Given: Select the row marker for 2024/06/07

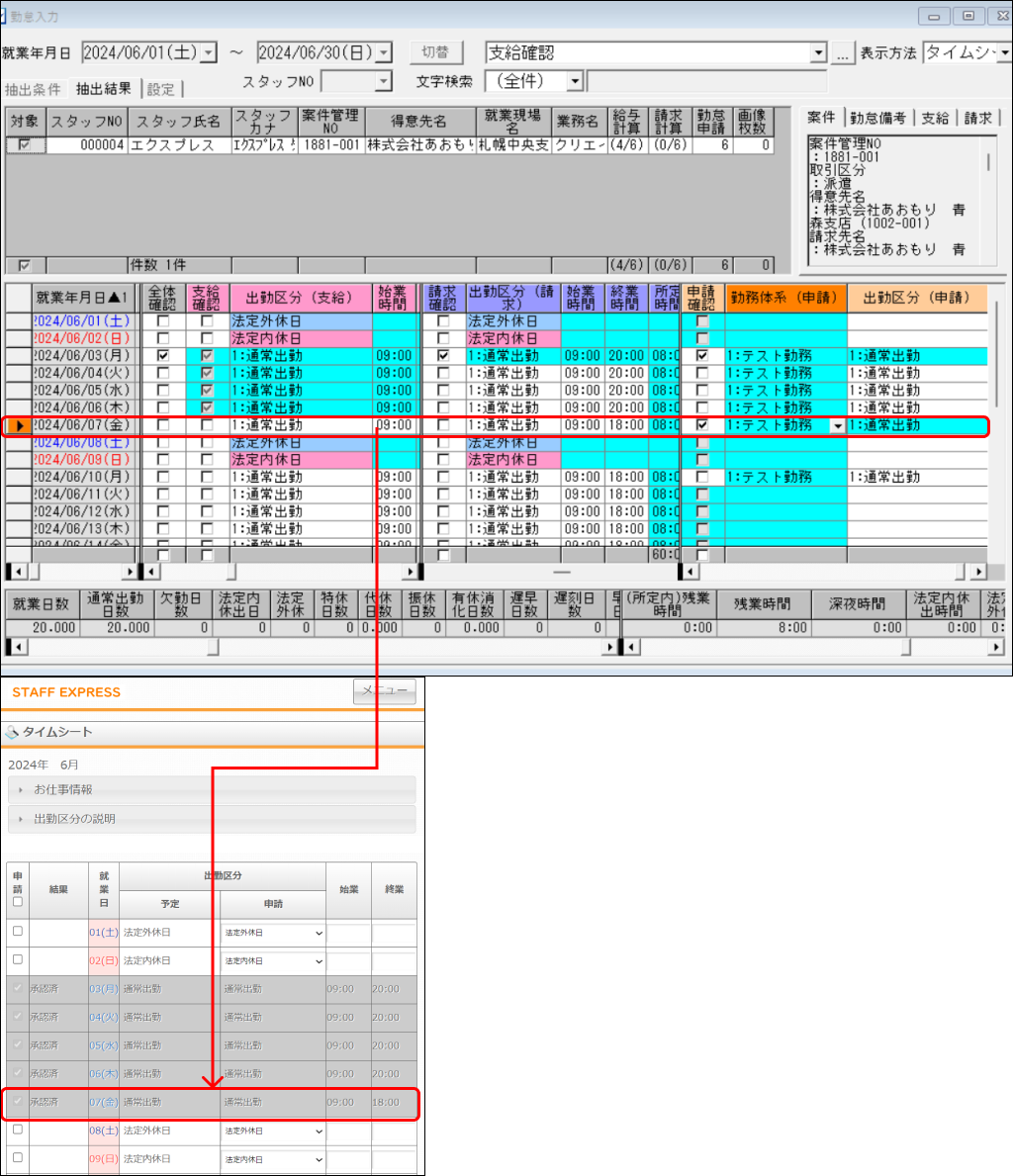Looking at the screenshot, I should (18, 425).
